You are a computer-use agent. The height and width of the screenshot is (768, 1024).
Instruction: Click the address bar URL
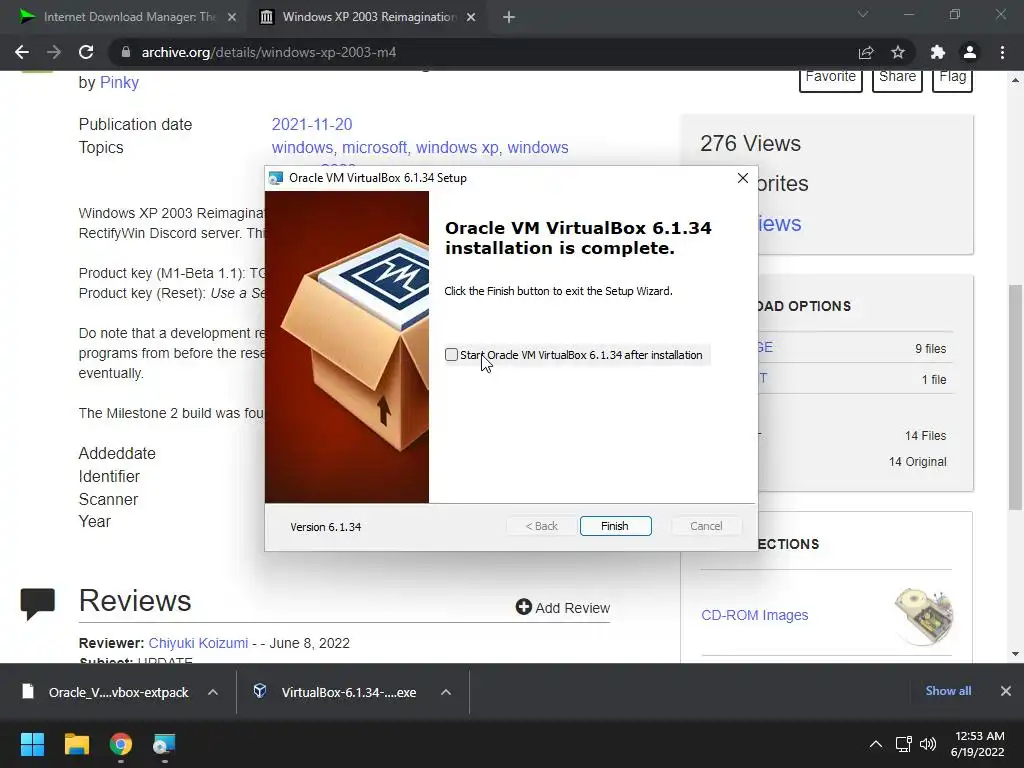pos(269,52)
